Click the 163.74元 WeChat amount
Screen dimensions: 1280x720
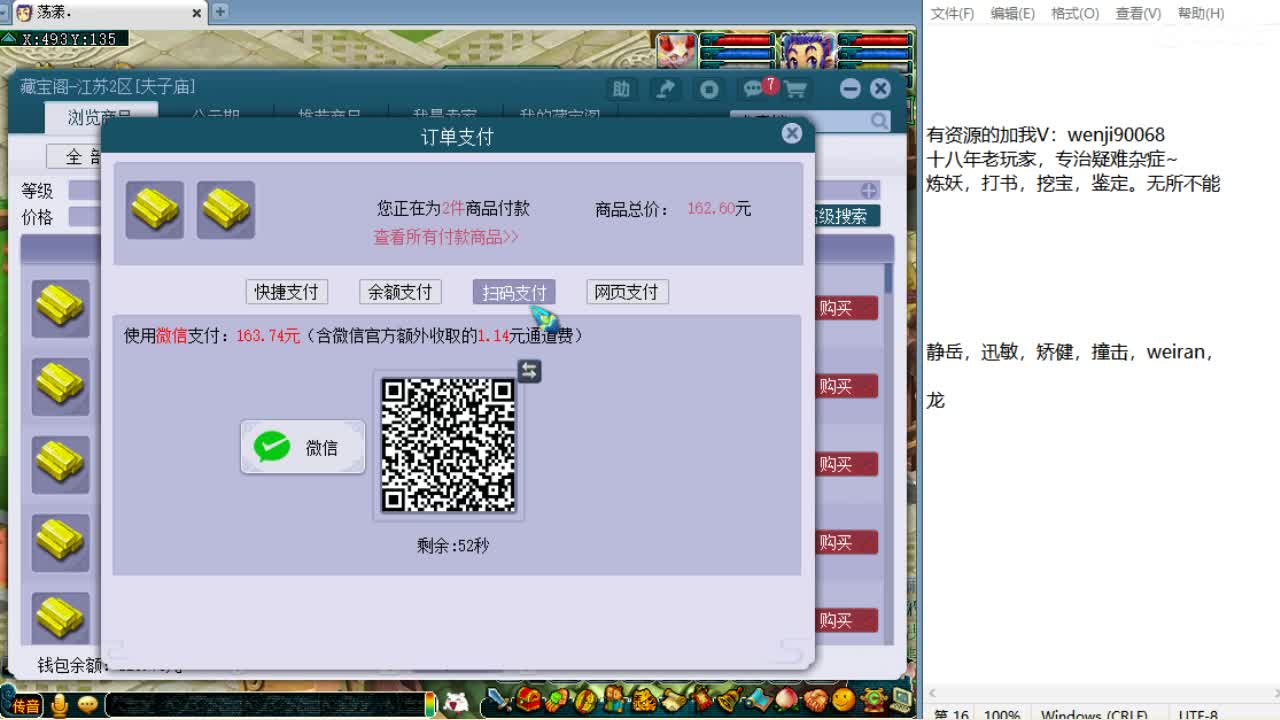(268, 336)
